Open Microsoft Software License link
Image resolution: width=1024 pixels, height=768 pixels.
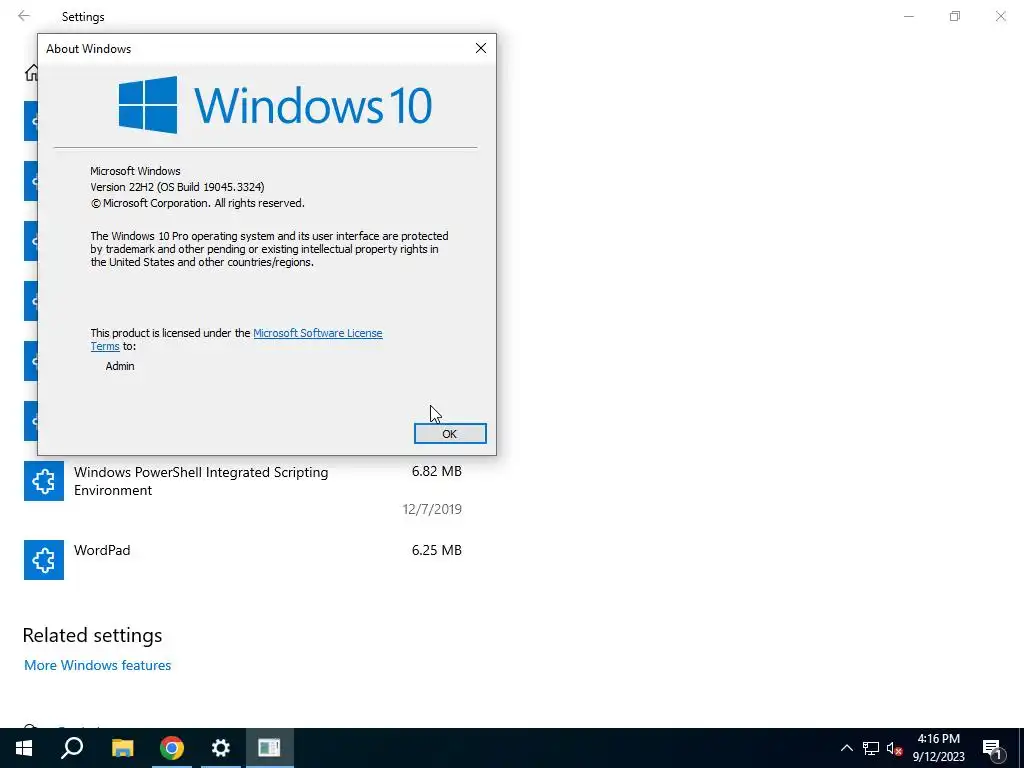[317, 333]
